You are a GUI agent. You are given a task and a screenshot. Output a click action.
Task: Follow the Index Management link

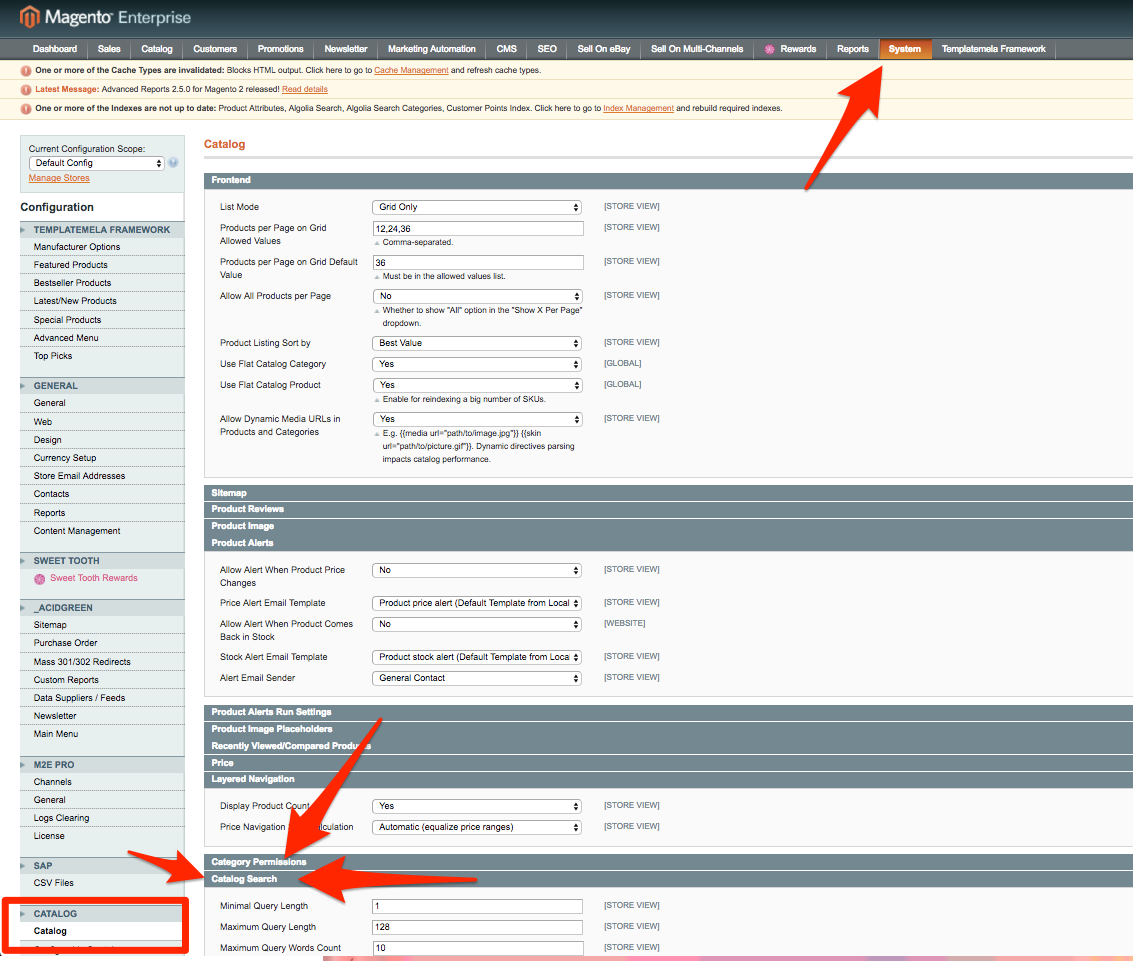(639, 108)
